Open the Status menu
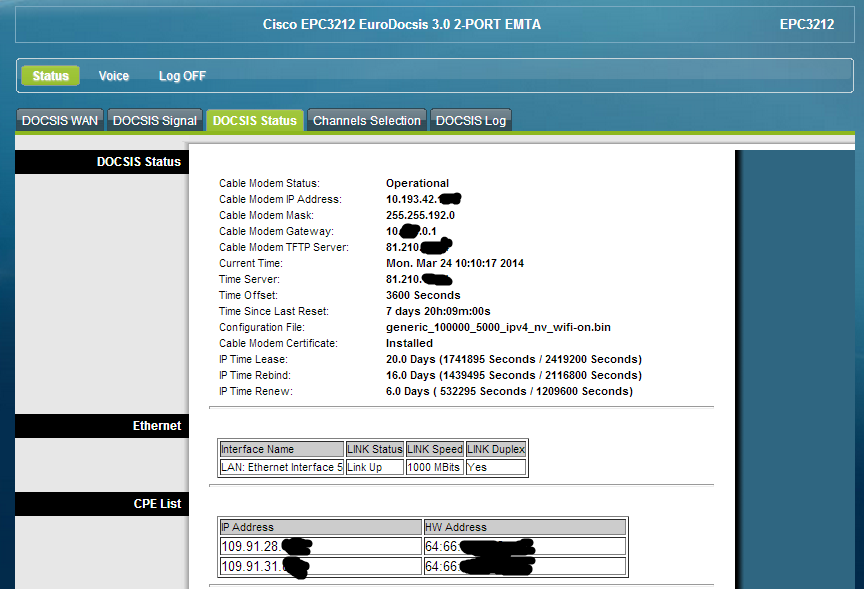This screenshot has width=864, height=589. click(x=50, y=76)
